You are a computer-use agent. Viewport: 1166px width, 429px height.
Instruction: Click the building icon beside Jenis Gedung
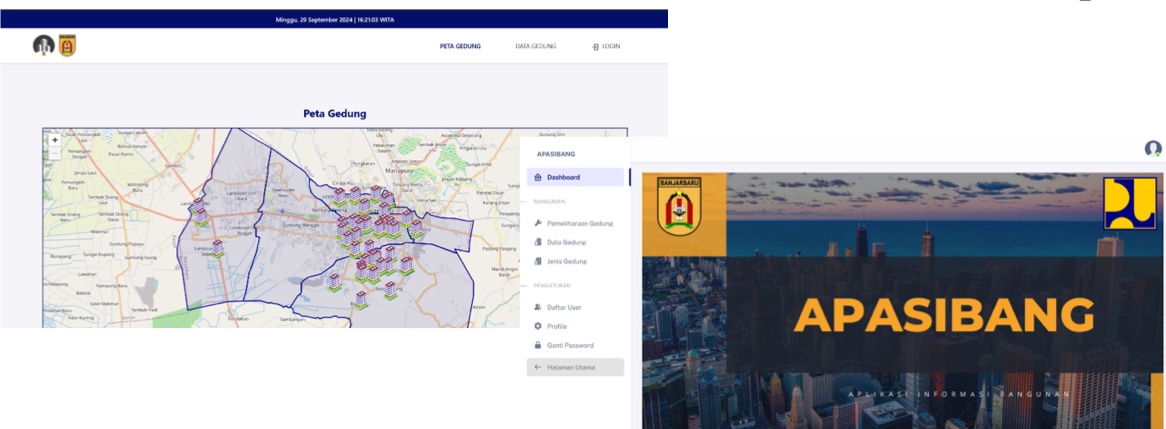pyautogui.click(x=538, y=261)
